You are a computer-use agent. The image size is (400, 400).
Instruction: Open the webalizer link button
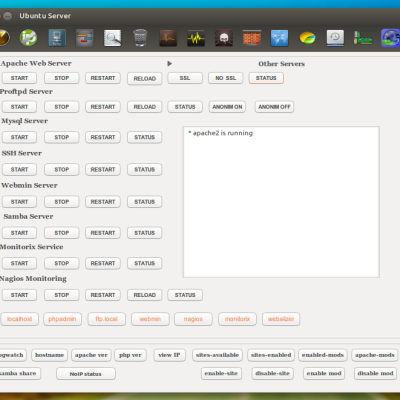tap(281, 319)
